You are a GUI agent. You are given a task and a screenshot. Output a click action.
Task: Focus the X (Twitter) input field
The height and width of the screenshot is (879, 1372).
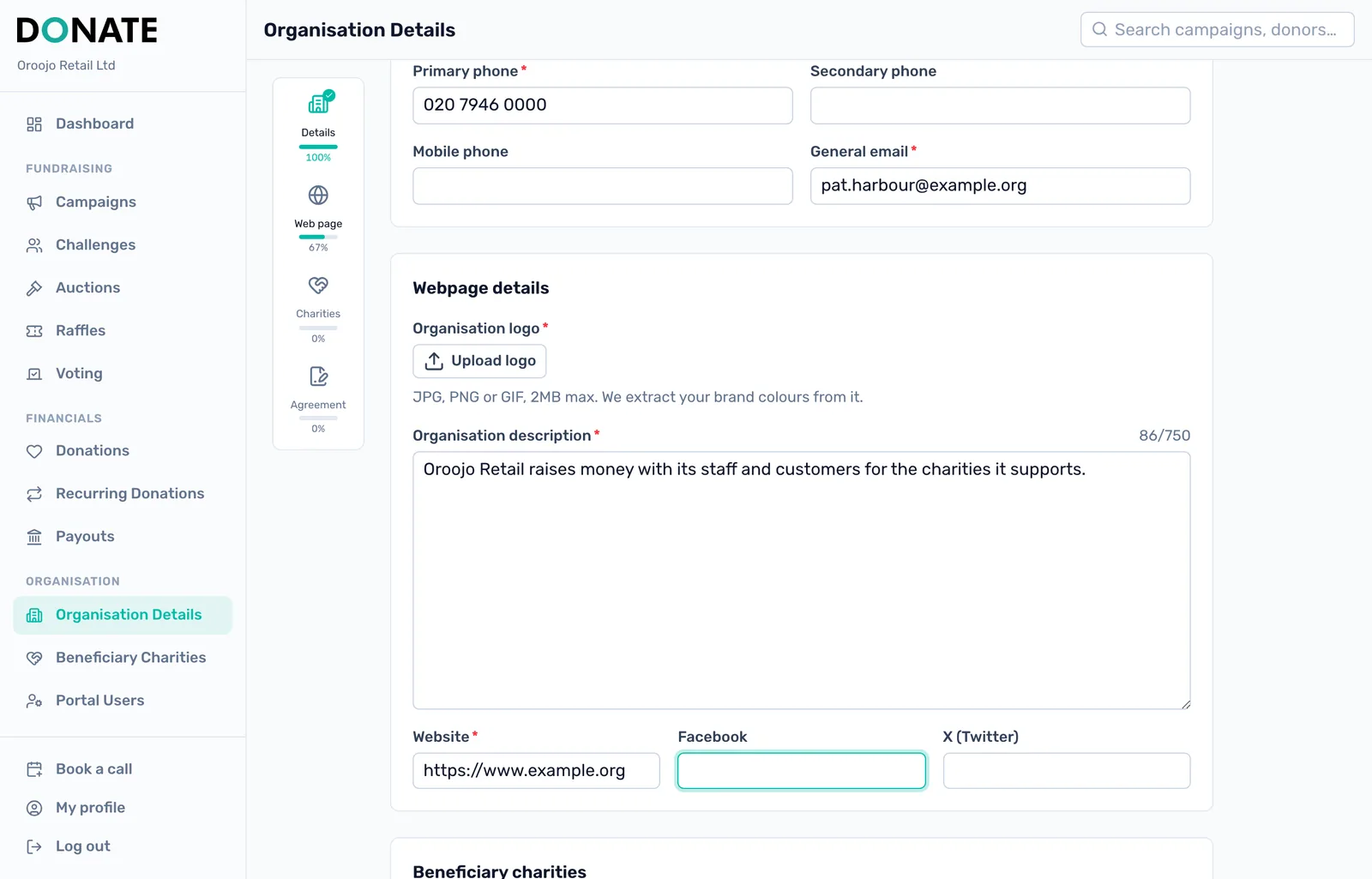click(x=1067, y=771)
